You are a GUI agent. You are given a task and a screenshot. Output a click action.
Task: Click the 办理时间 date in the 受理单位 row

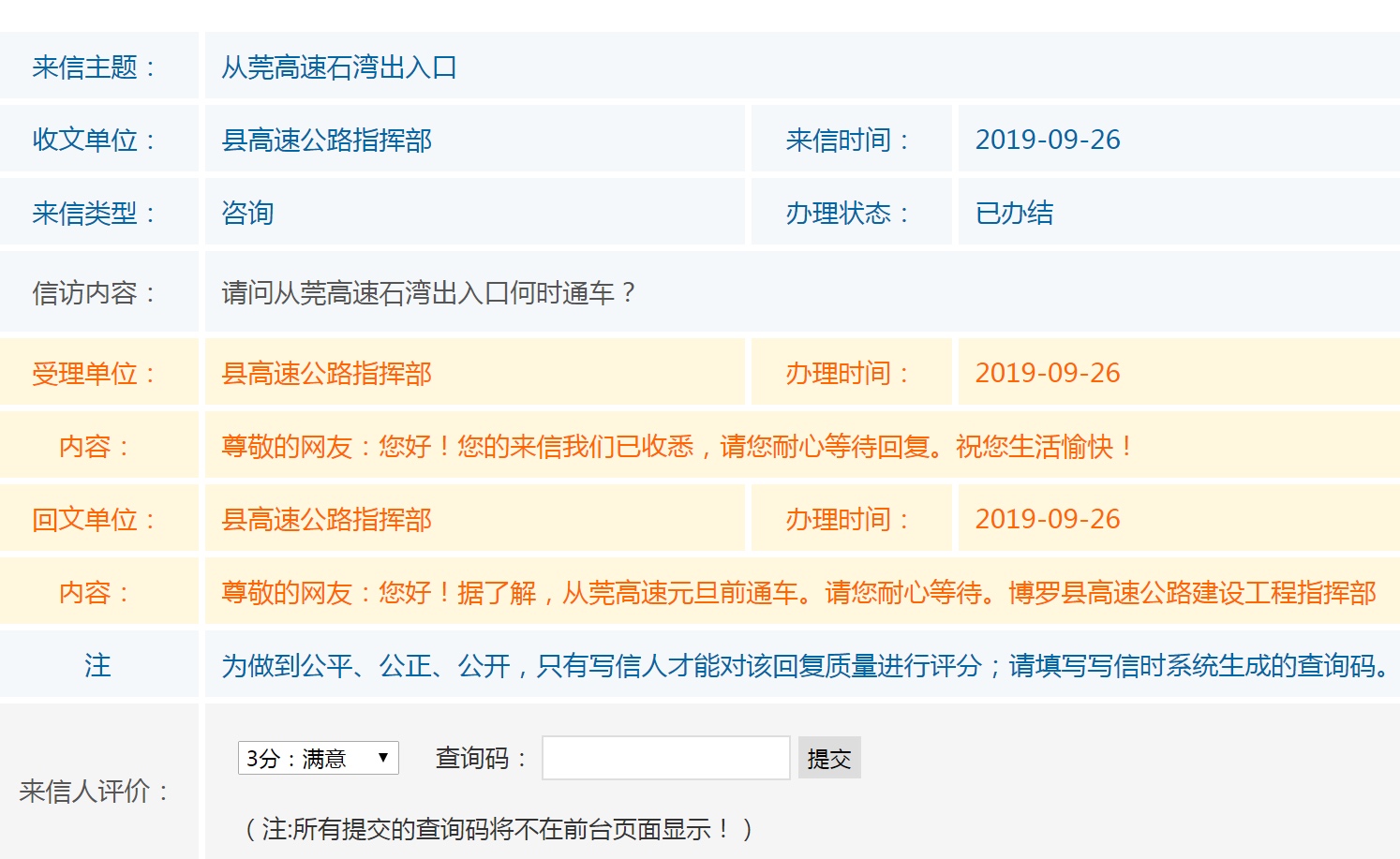pos(1047,373)
